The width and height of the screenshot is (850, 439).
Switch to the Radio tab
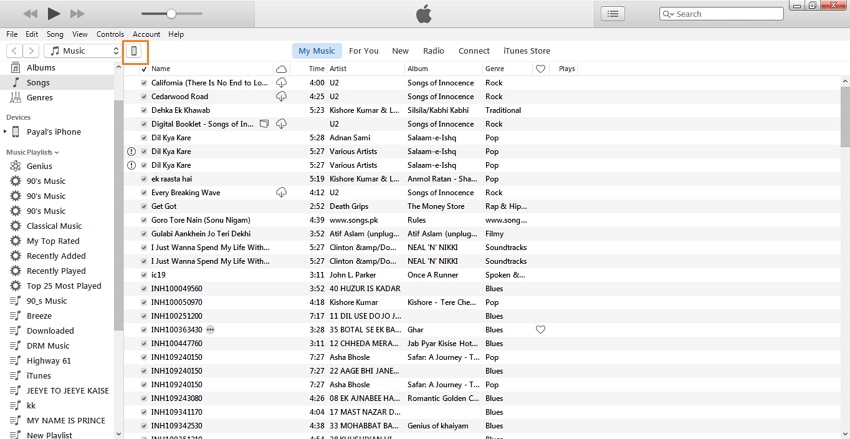[434, 51]
